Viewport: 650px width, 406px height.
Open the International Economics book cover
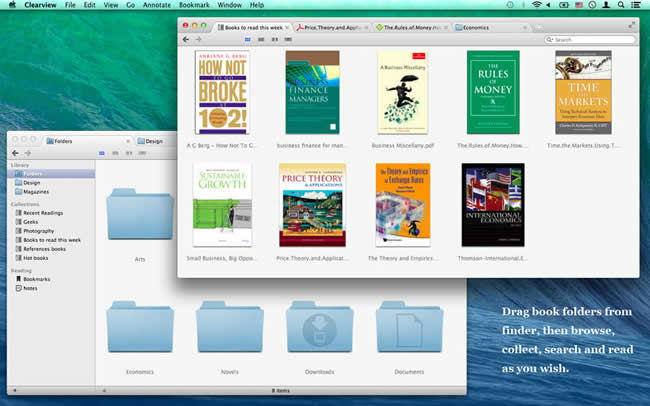pyautogui.click(x=492, y=205)
